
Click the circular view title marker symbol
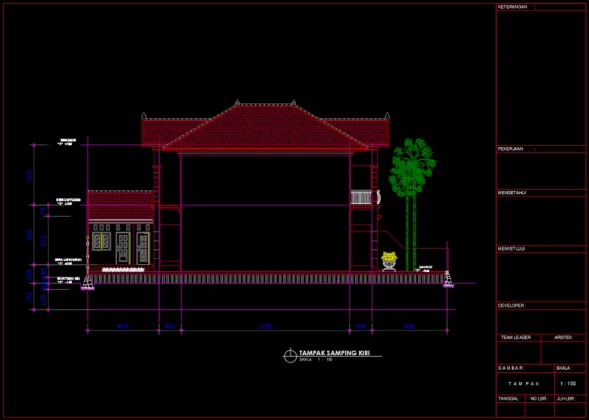pyautogui.click(x=290, y=355)
